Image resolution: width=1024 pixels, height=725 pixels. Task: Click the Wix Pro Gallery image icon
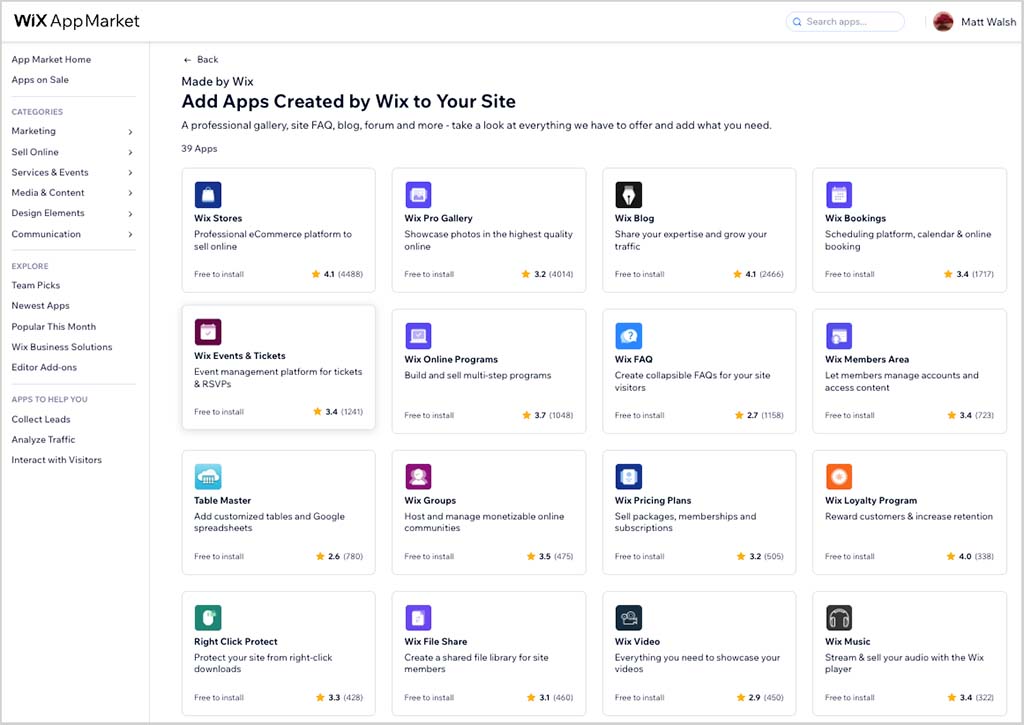point(418,195)
